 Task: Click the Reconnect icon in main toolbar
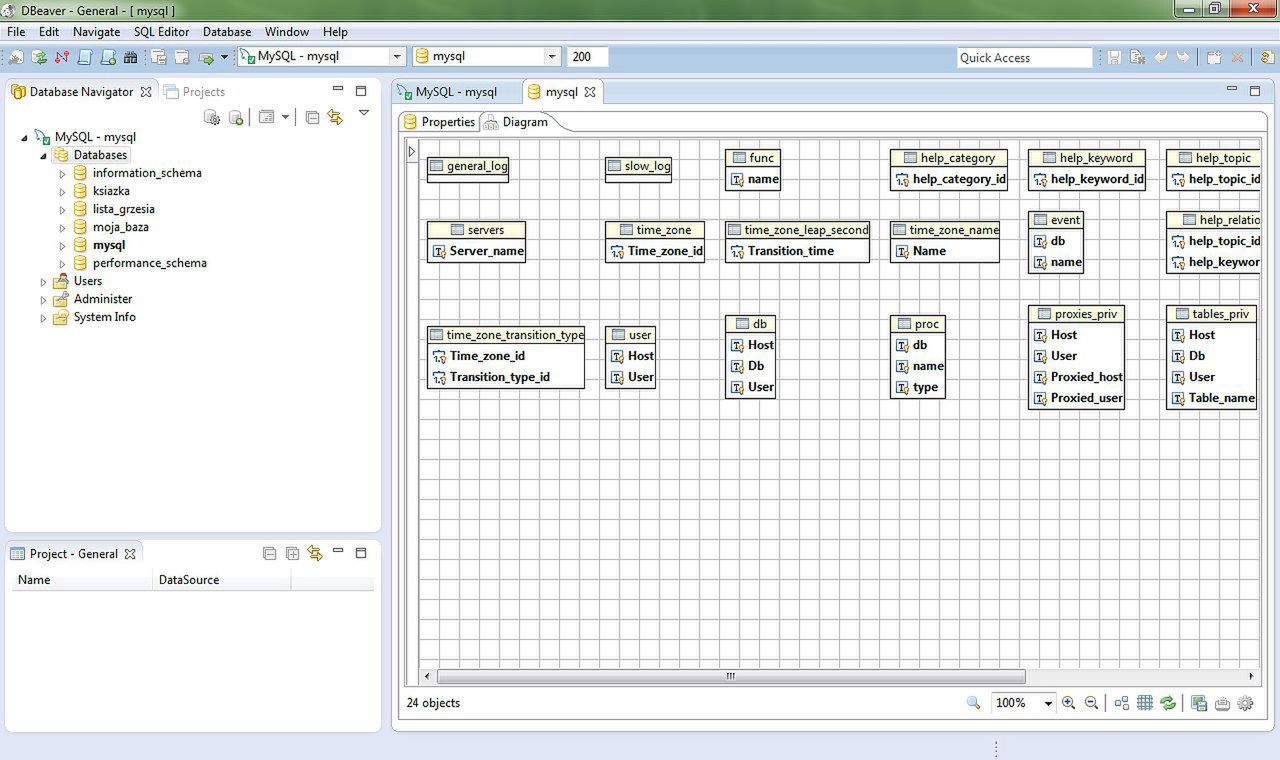(x=40, y=57)
